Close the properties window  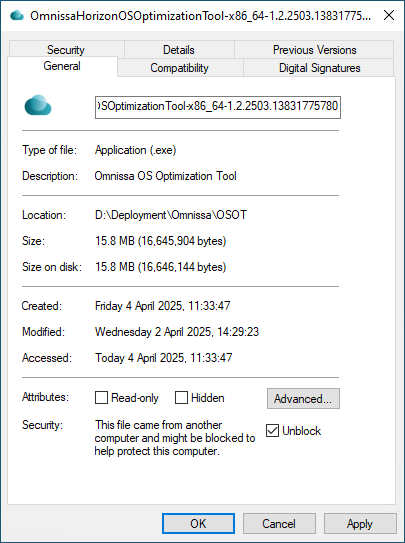389,15
